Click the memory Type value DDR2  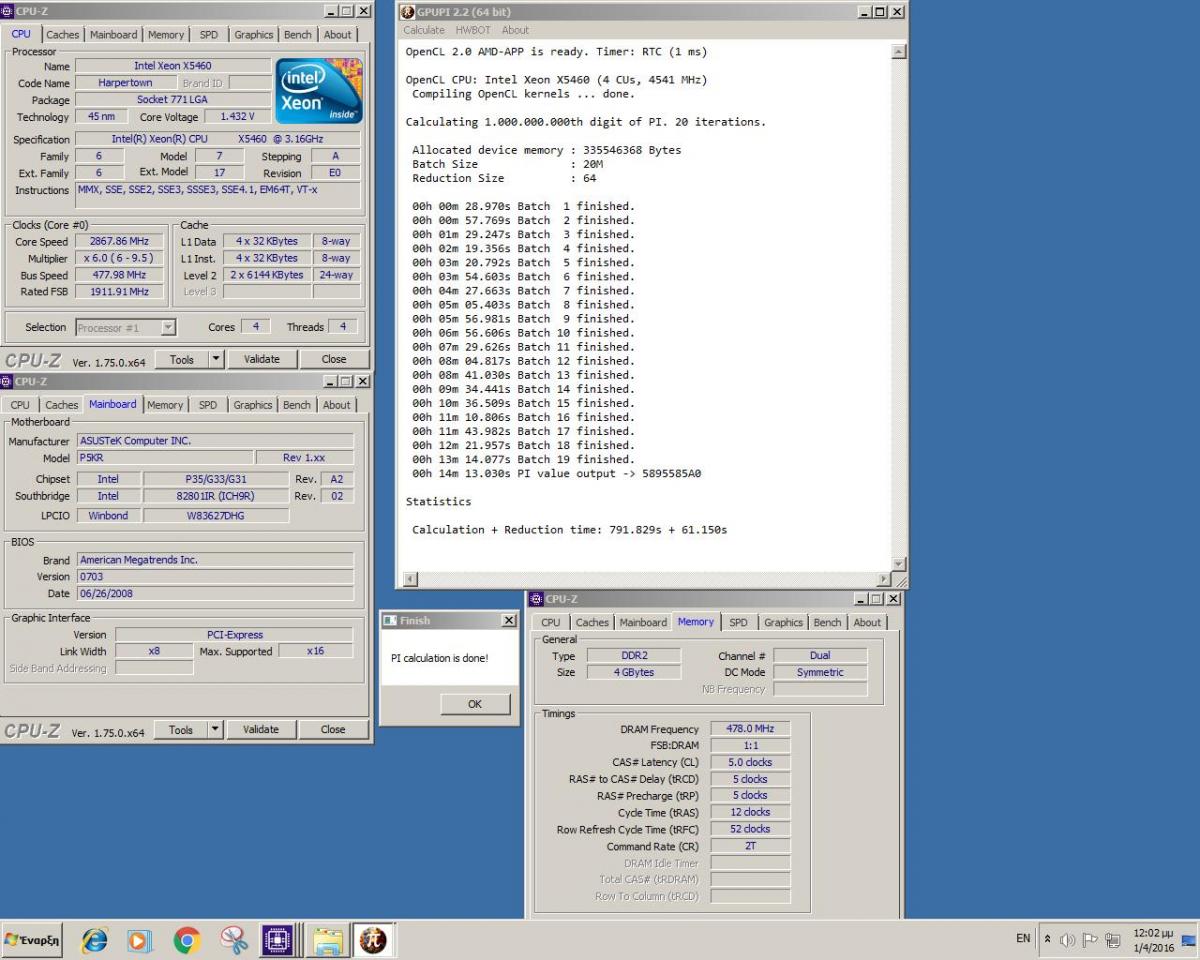633,656
